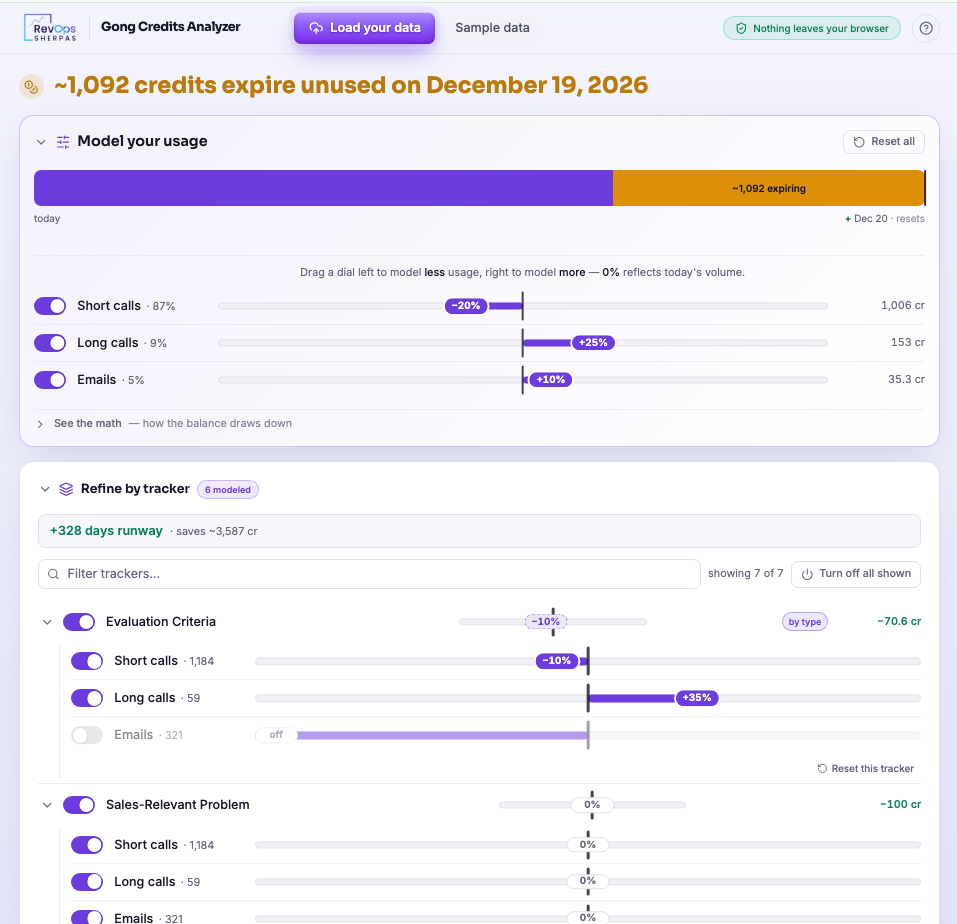The width and height of the screenshot is (957, 924).
Task: Click the magnifier icon in Filter trackers
Action: [x=53, y=574]
